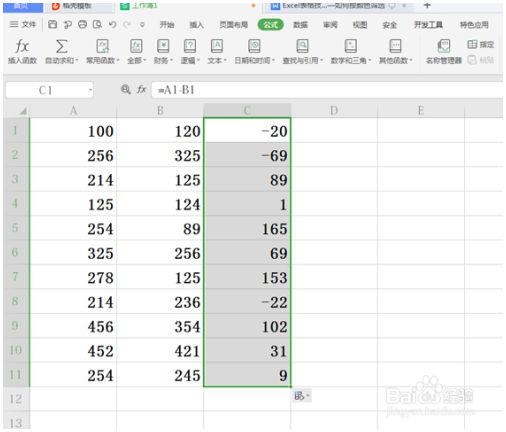Open the File menu

point(23,24)
